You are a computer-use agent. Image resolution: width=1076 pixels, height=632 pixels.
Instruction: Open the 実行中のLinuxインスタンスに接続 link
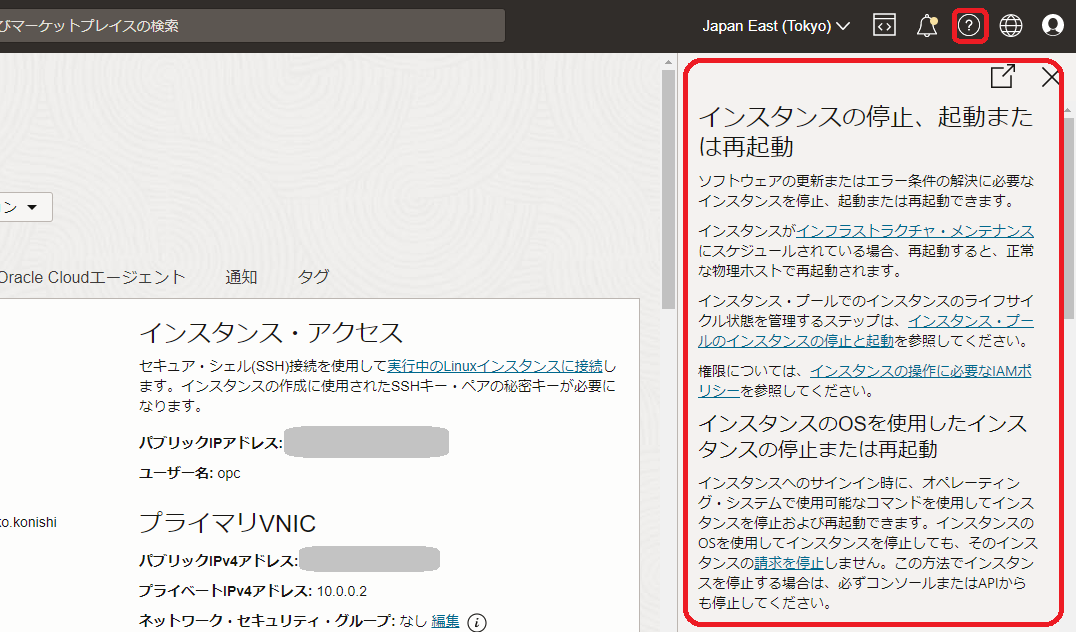[495, 366]
